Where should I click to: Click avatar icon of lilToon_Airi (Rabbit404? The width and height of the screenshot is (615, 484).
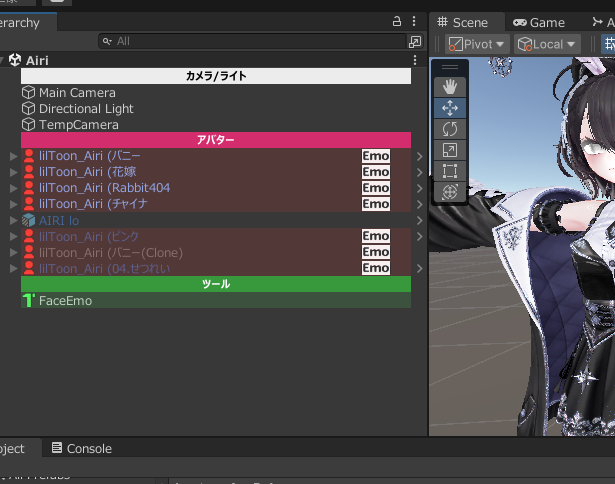(29, 188)
